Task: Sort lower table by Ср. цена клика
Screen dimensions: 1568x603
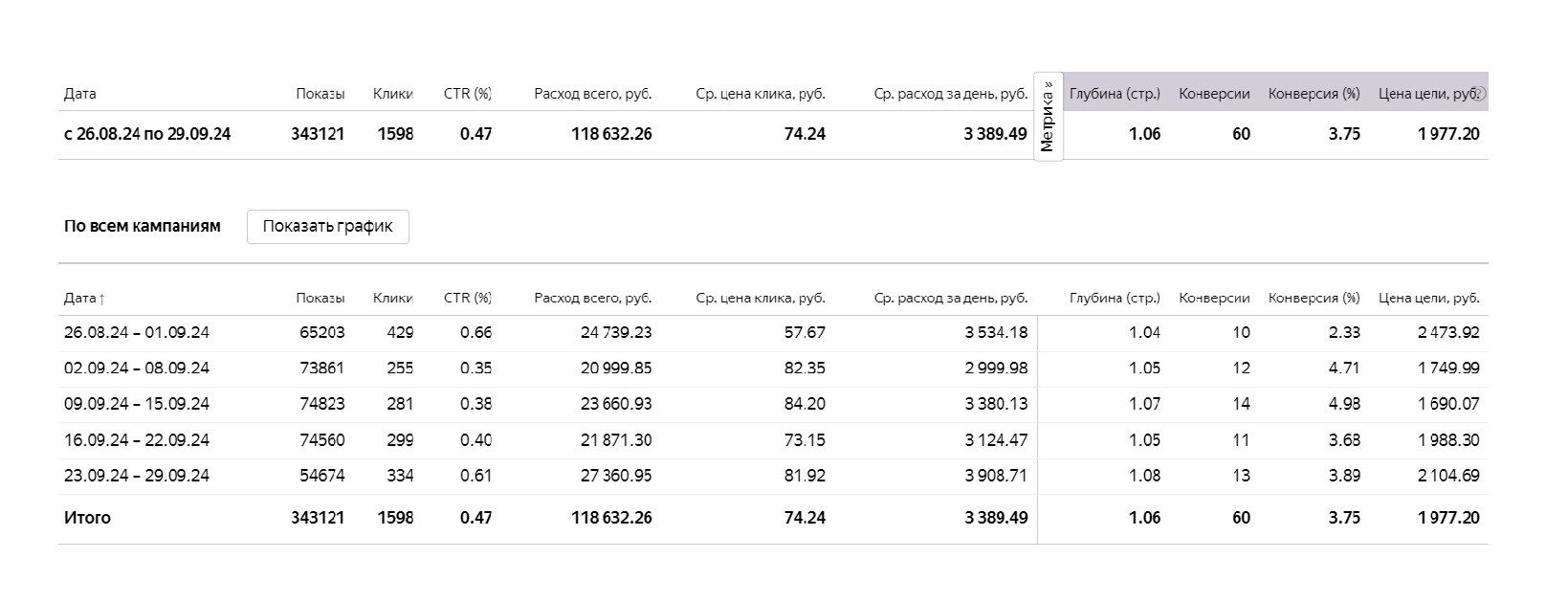Action: pyautogui.click(x=760, y=299)
